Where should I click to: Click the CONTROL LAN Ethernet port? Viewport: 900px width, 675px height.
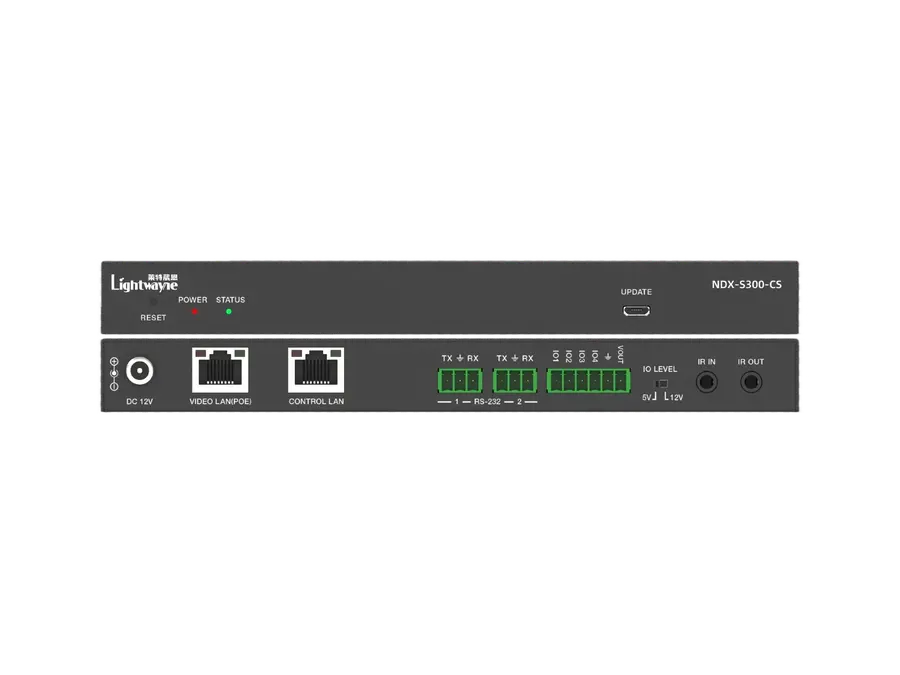(316, 370)
